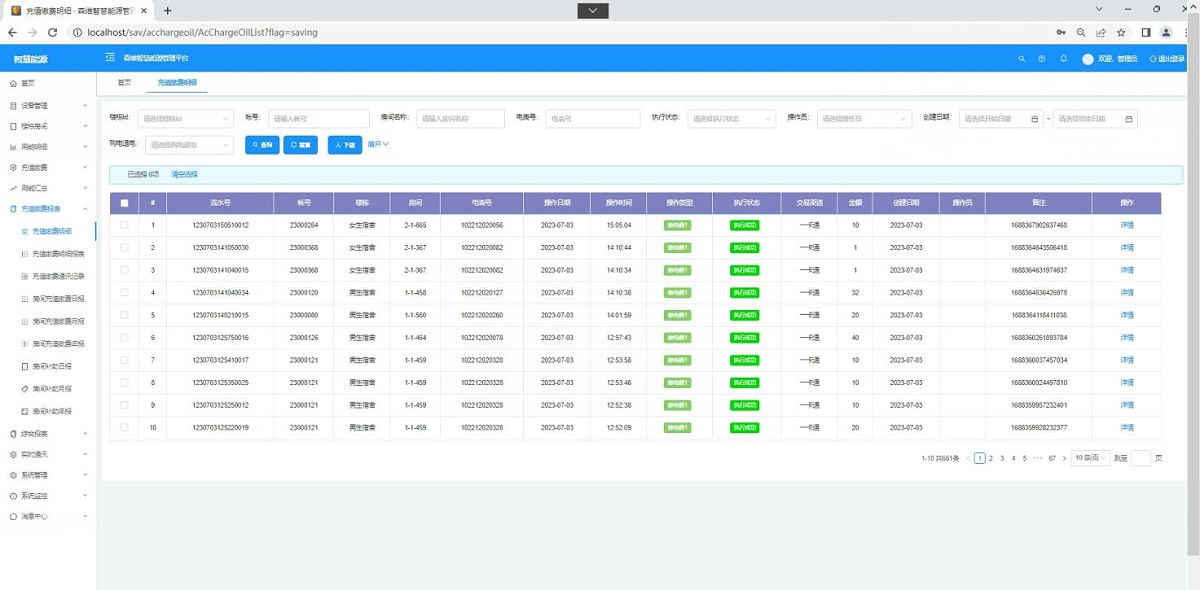This screenshot has width=1200, height=590.
Task: Open notifications via the bell icon
Action: (1063, 59)
